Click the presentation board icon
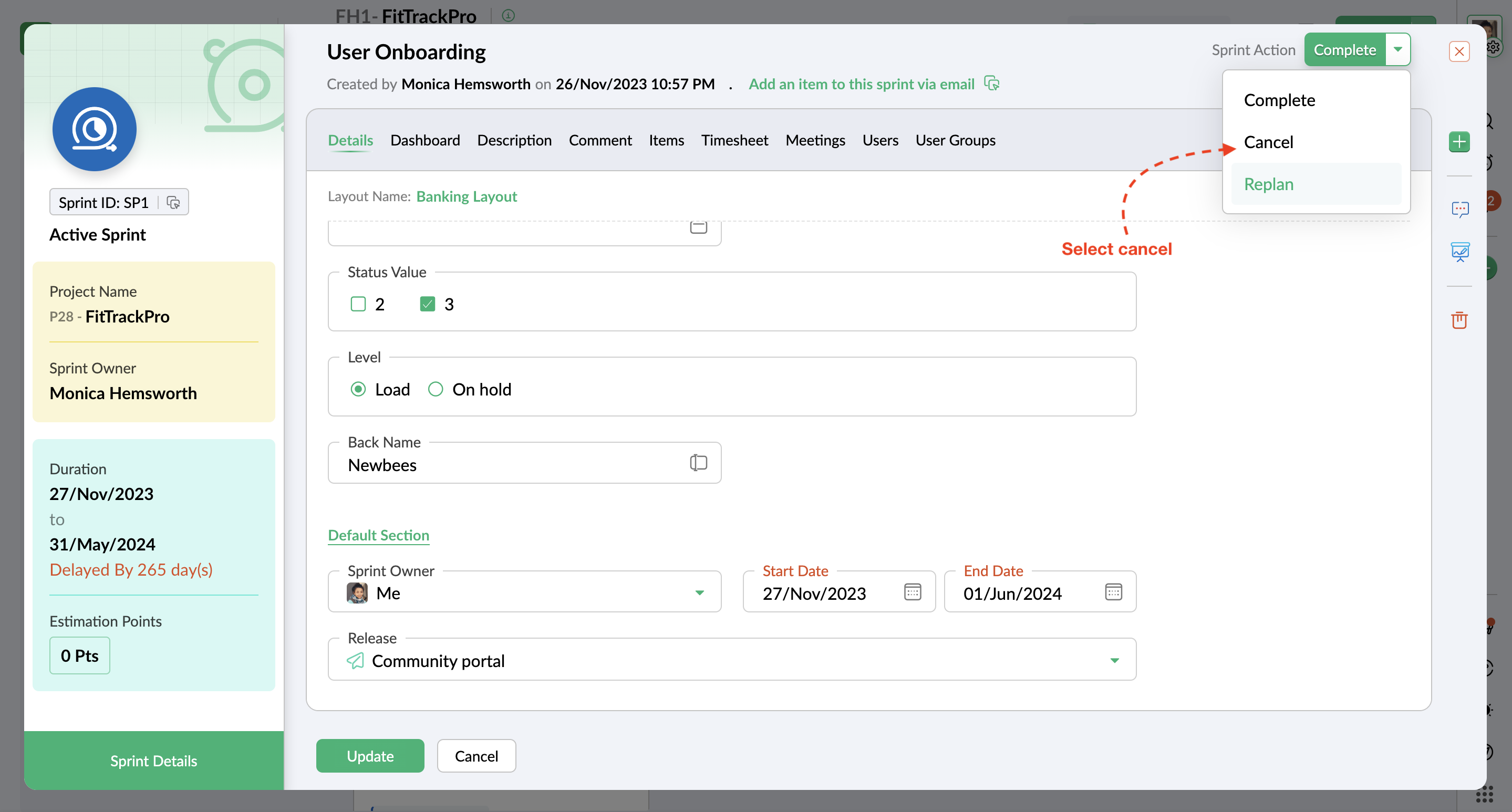Image resolution: width=1512 pixels, height=812 pixels. [x=1460, y=252]
